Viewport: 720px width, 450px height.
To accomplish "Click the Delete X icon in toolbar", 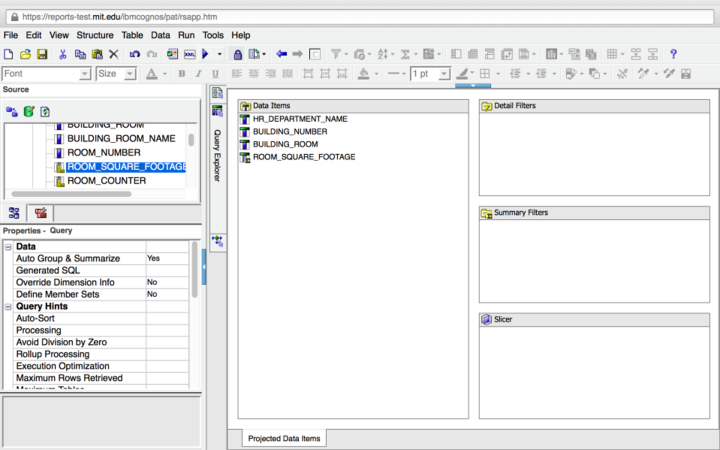I will (113, 54).
